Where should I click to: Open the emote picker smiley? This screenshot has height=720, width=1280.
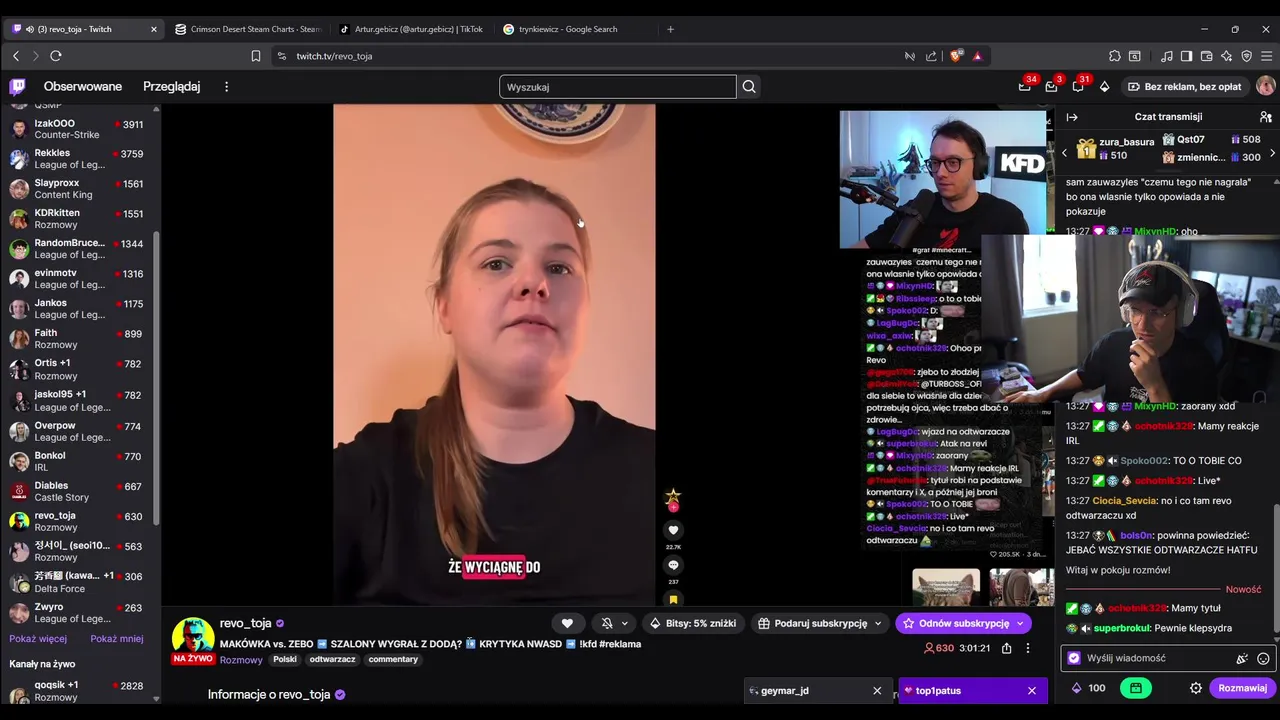coord(1263,658)
